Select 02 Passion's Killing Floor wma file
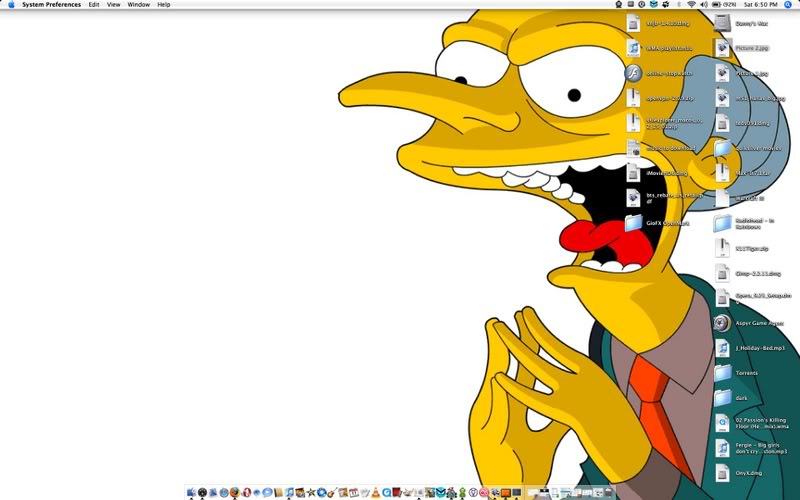 (722, 423)
